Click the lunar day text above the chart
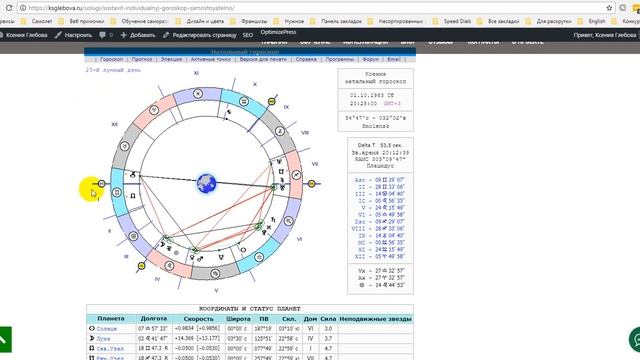 point(113,70)
